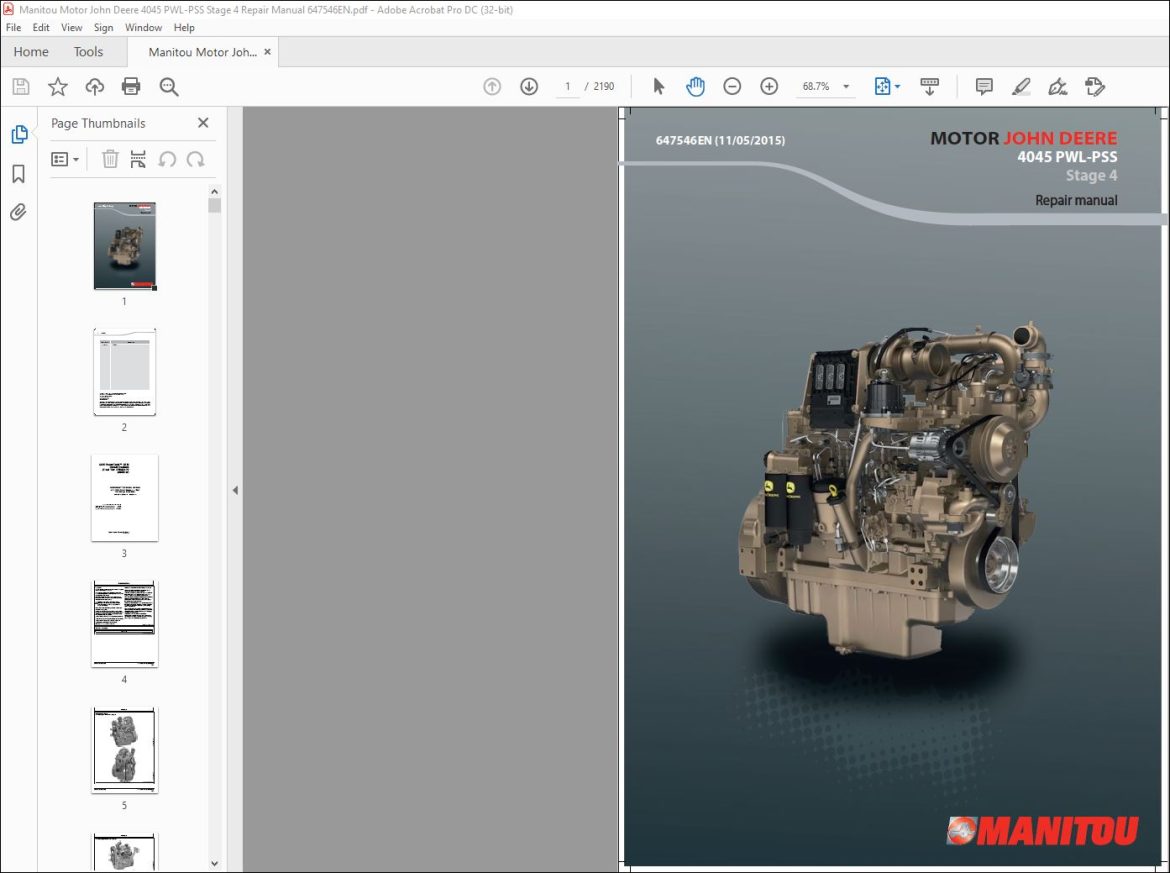1170x873 pixels.
Task: Click thumbnail scrollbar down arrow
Action: pyautogui.click(x=215, y=863)
